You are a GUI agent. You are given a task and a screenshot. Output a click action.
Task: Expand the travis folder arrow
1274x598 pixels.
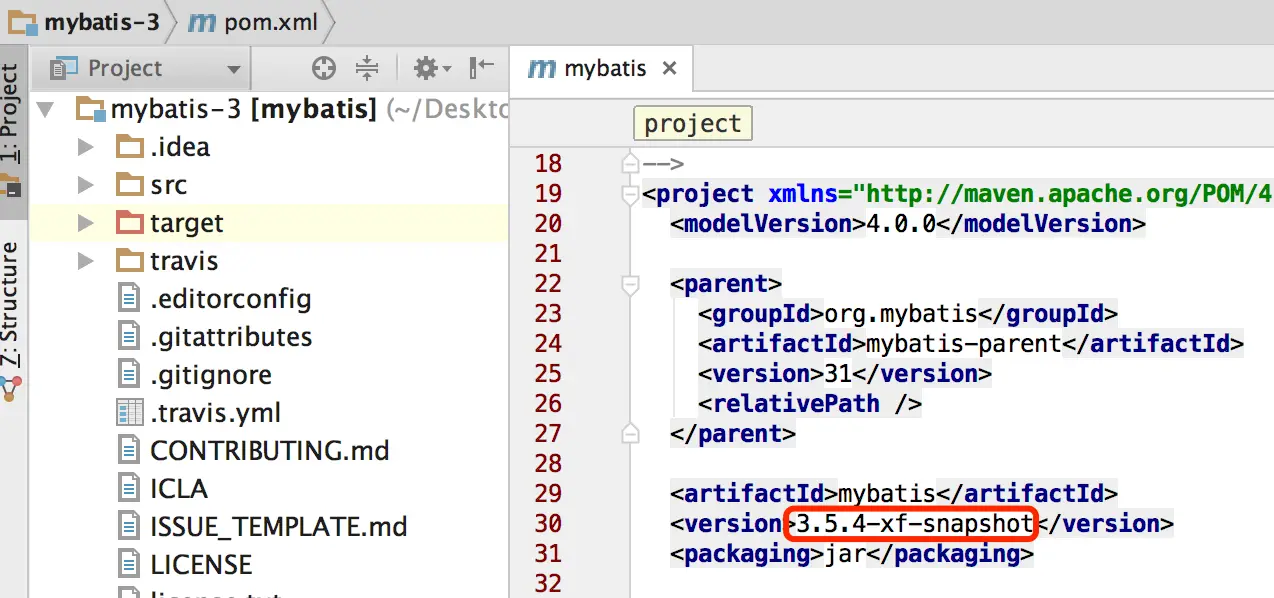pyautogui.click(x=86, y=261)
